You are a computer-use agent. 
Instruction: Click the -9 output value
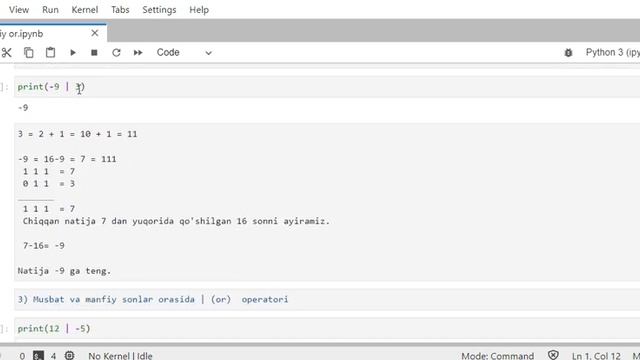pos(23,108)
